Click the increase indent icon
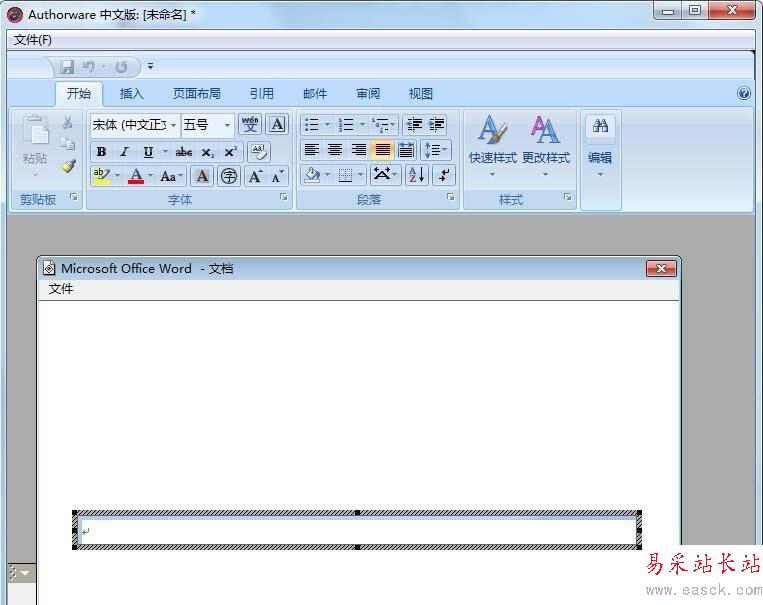The width and height of the screenshot is (763, 605). pos(436,125)
